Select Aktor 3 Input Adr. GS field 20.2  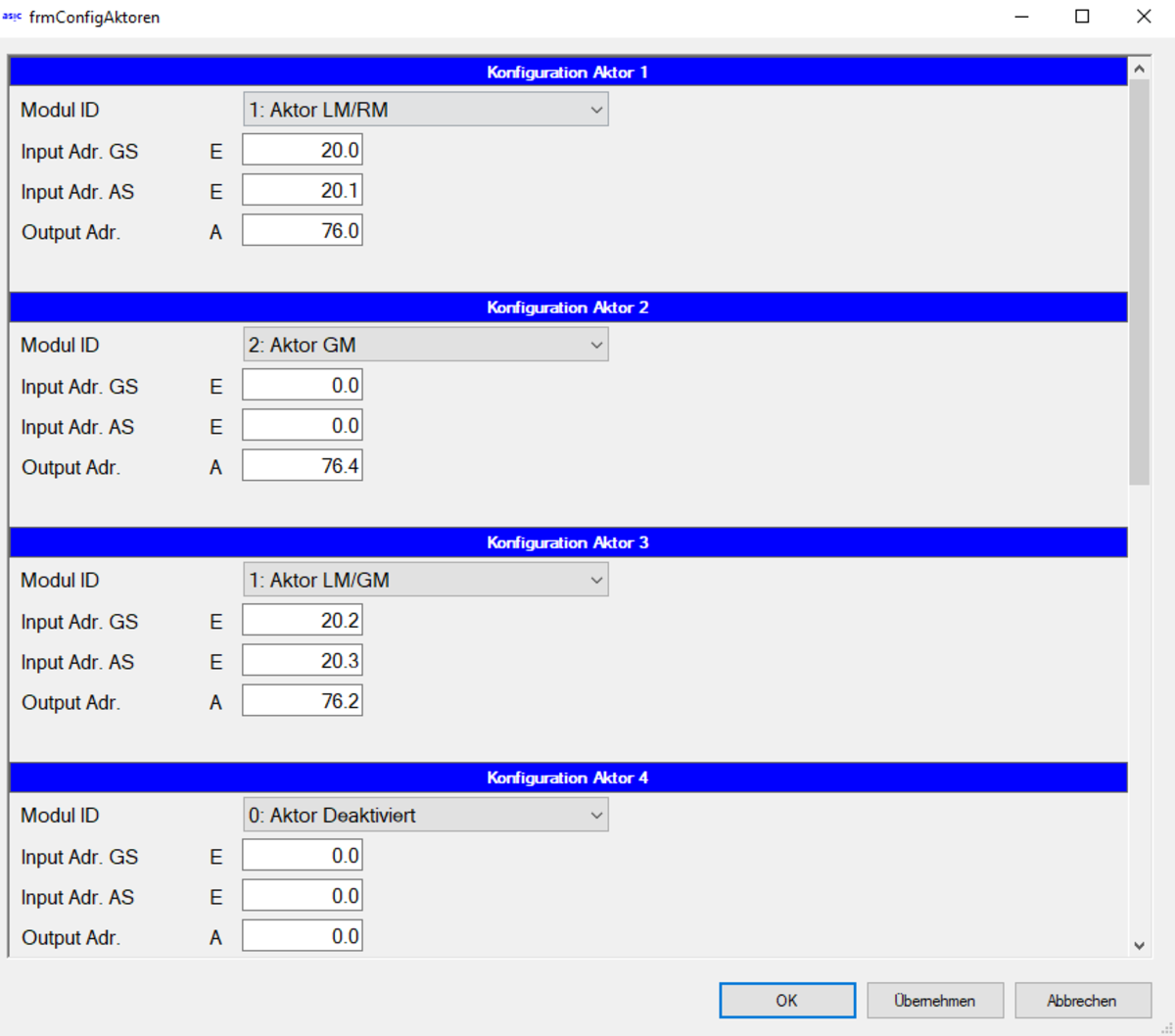pos(303,621)
